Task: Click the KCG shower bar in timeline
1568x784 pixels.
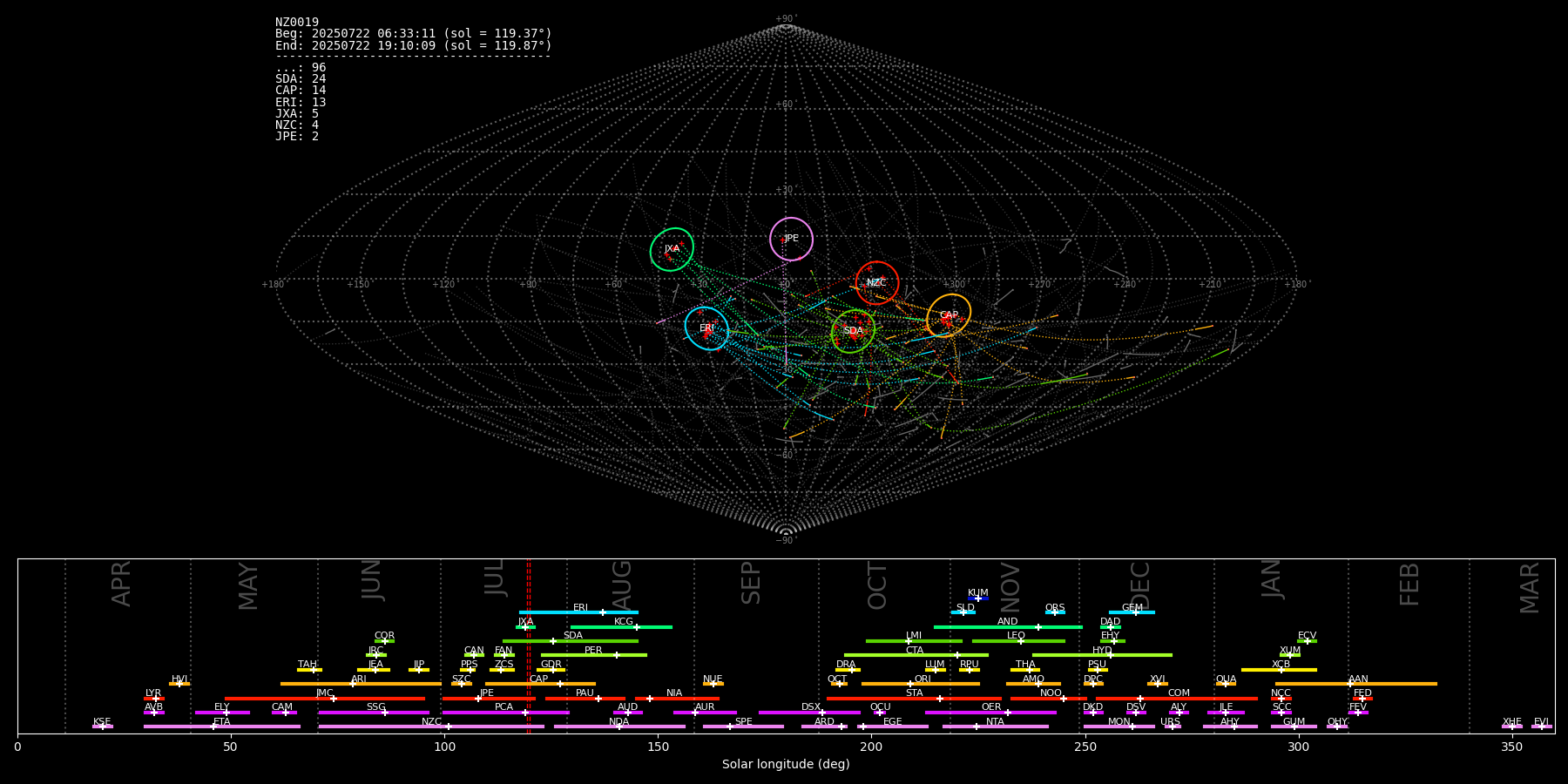Action: (621, 627)
